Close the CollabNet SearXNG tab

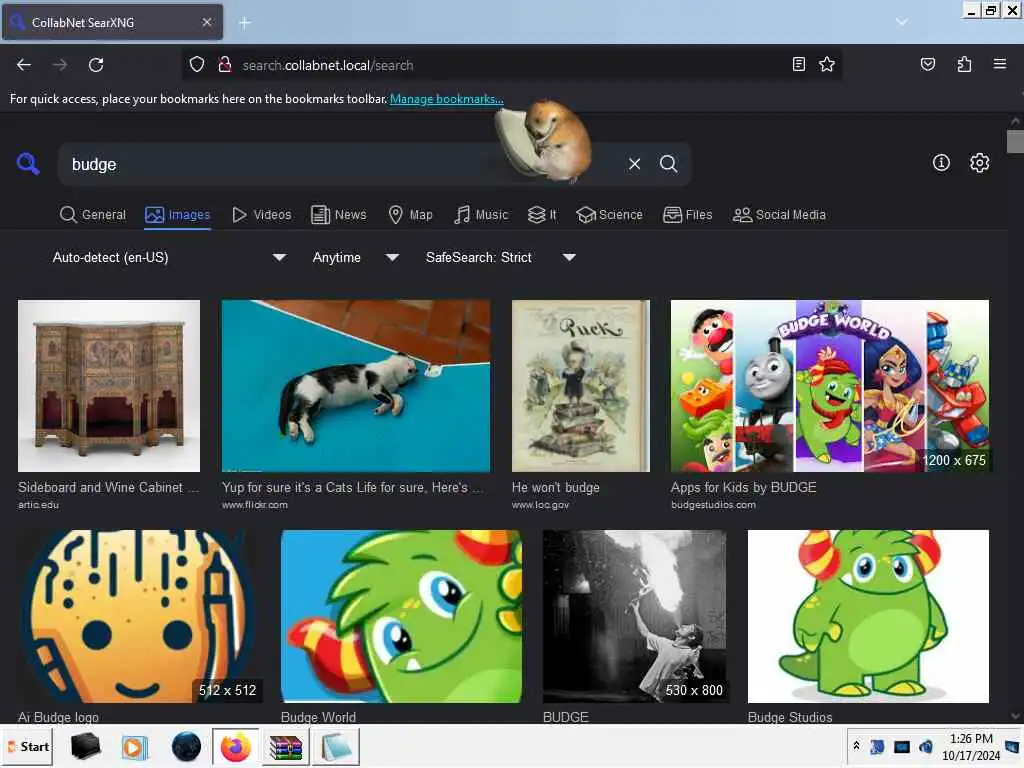[206, 22]
